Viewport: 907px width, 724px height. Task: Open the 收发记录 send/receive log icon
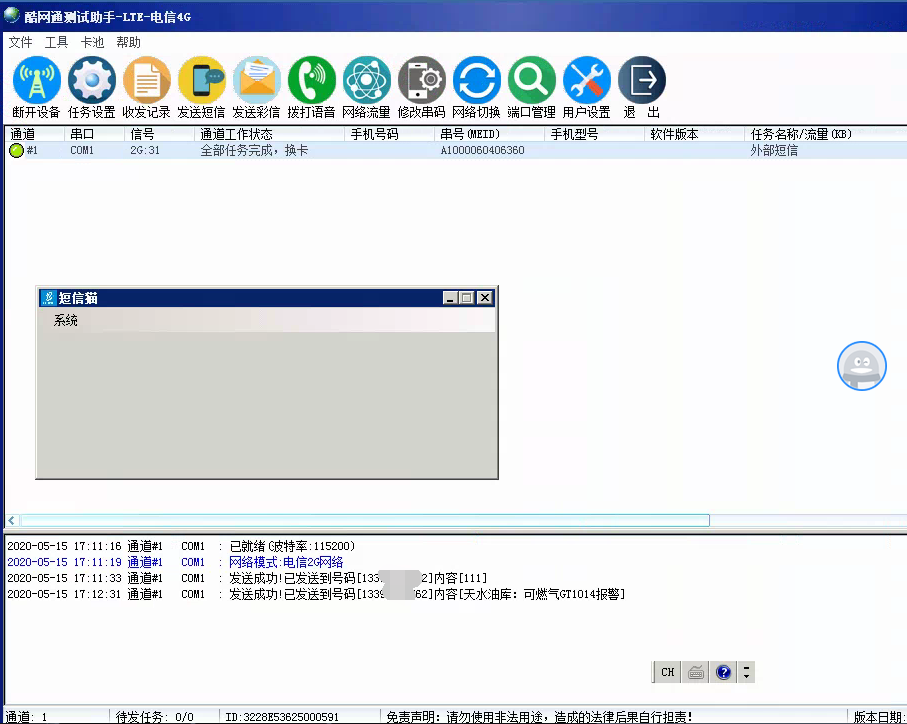(x=147, y=80)
